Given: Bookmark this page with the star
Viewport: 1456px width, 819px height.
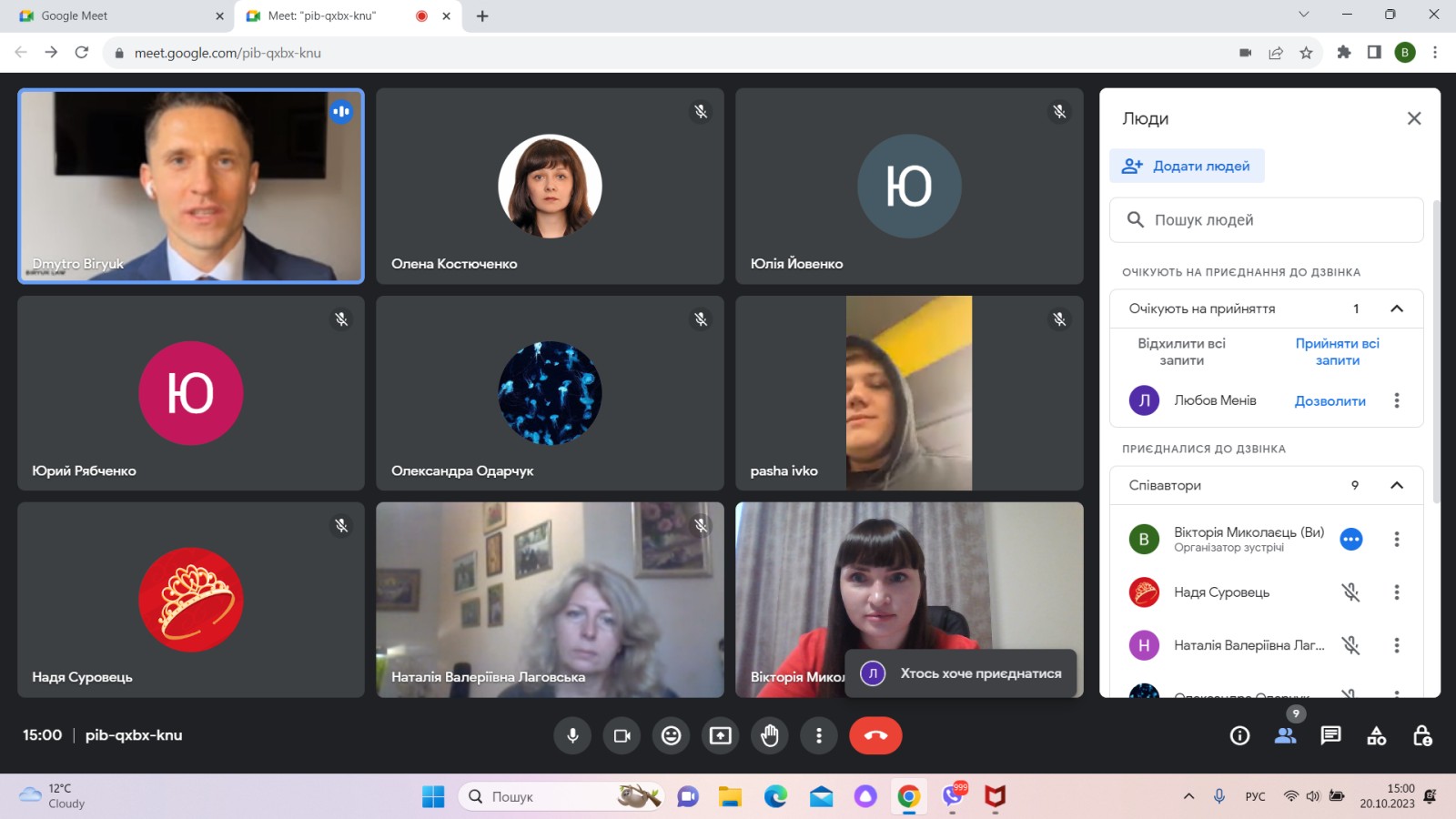Looking at the screenshot, I should click(x=1306, y=53).
